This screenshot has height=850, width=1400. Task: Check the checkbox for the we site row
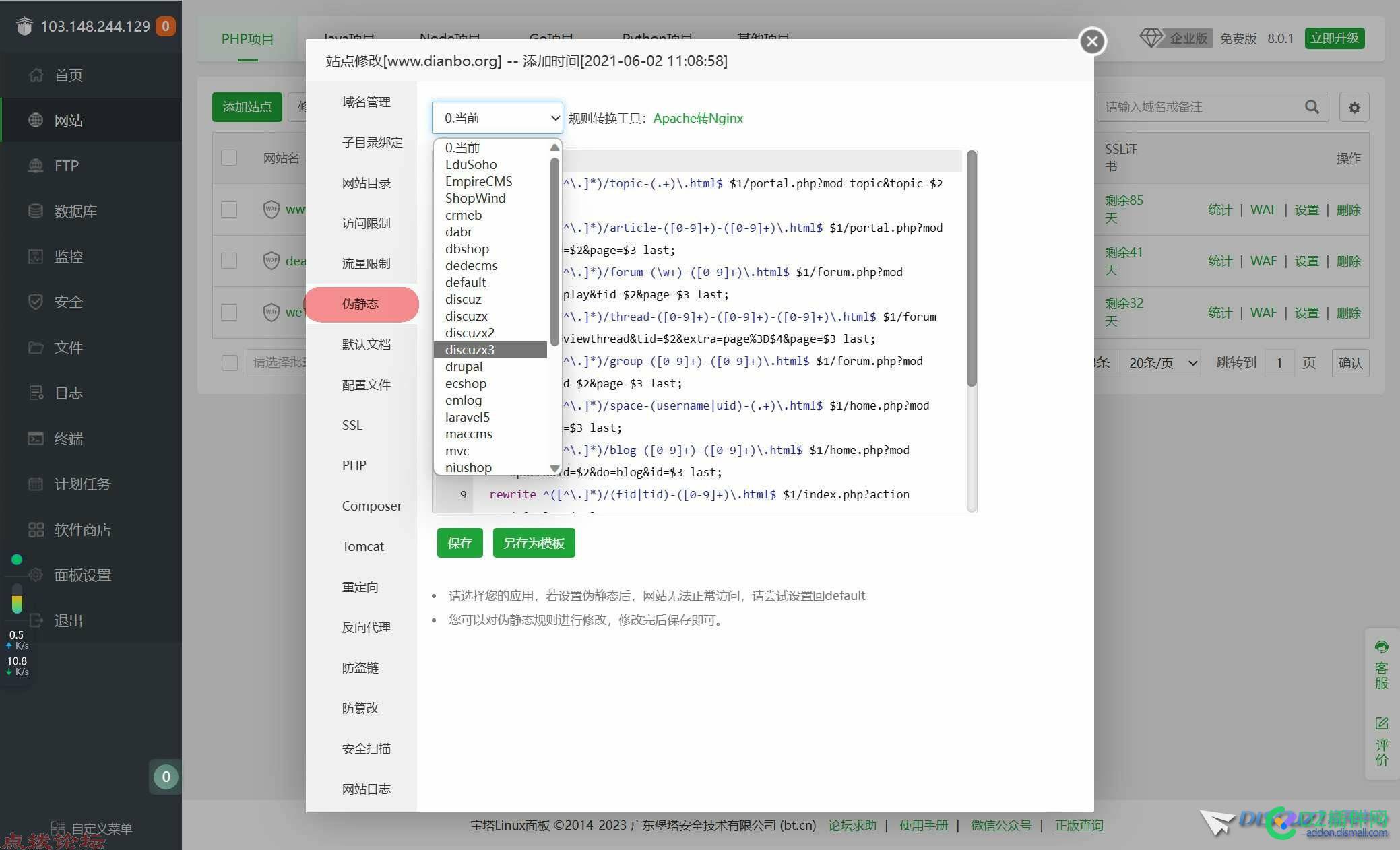point(229,312)
